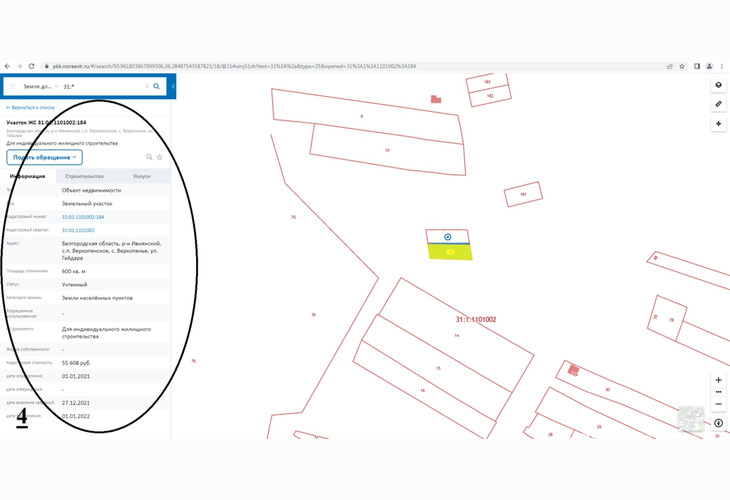
Task: Bookmark this page with the star icon
Action: tap(682, 67)
